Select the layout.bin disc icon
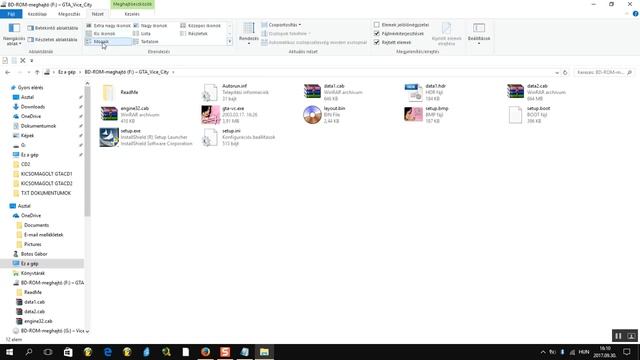The height and width of the screenshot is (360, 640). (x=312, y=114)
